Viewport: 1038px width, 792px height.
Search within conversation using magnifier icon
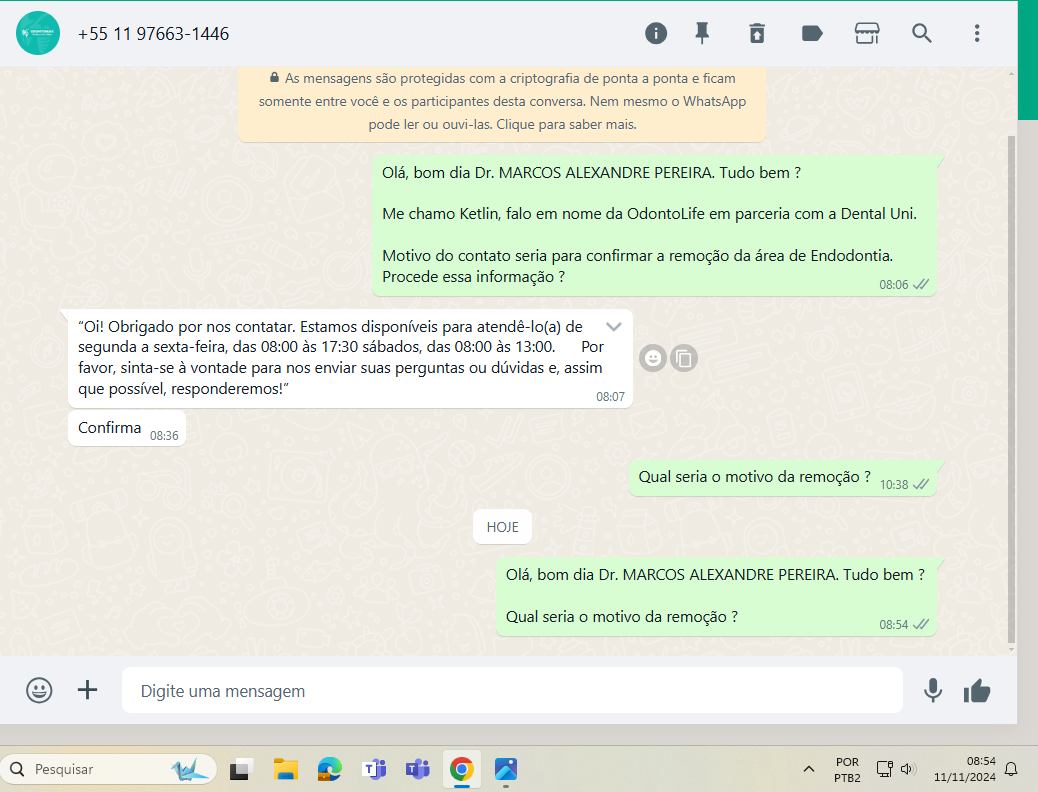click(922, 33)
